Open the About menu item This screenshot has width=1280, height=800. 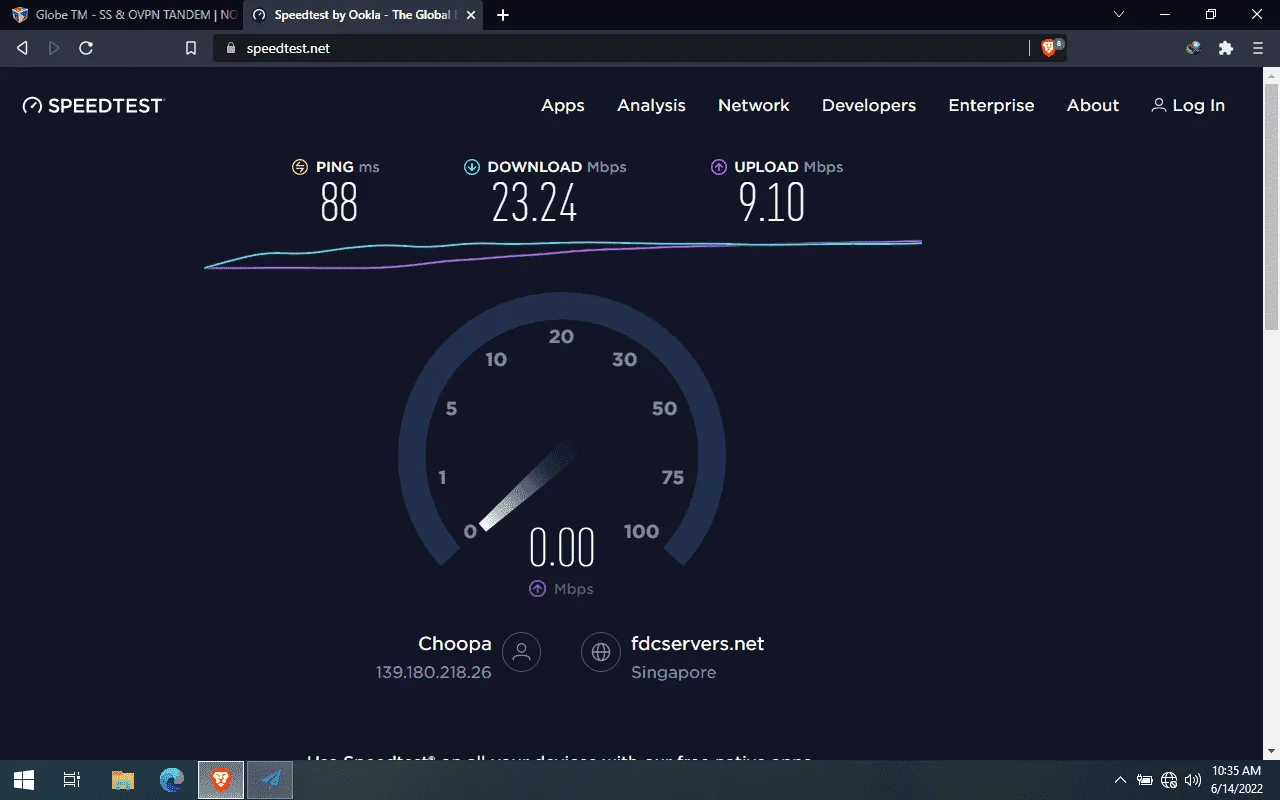(x=1093, y=105)
